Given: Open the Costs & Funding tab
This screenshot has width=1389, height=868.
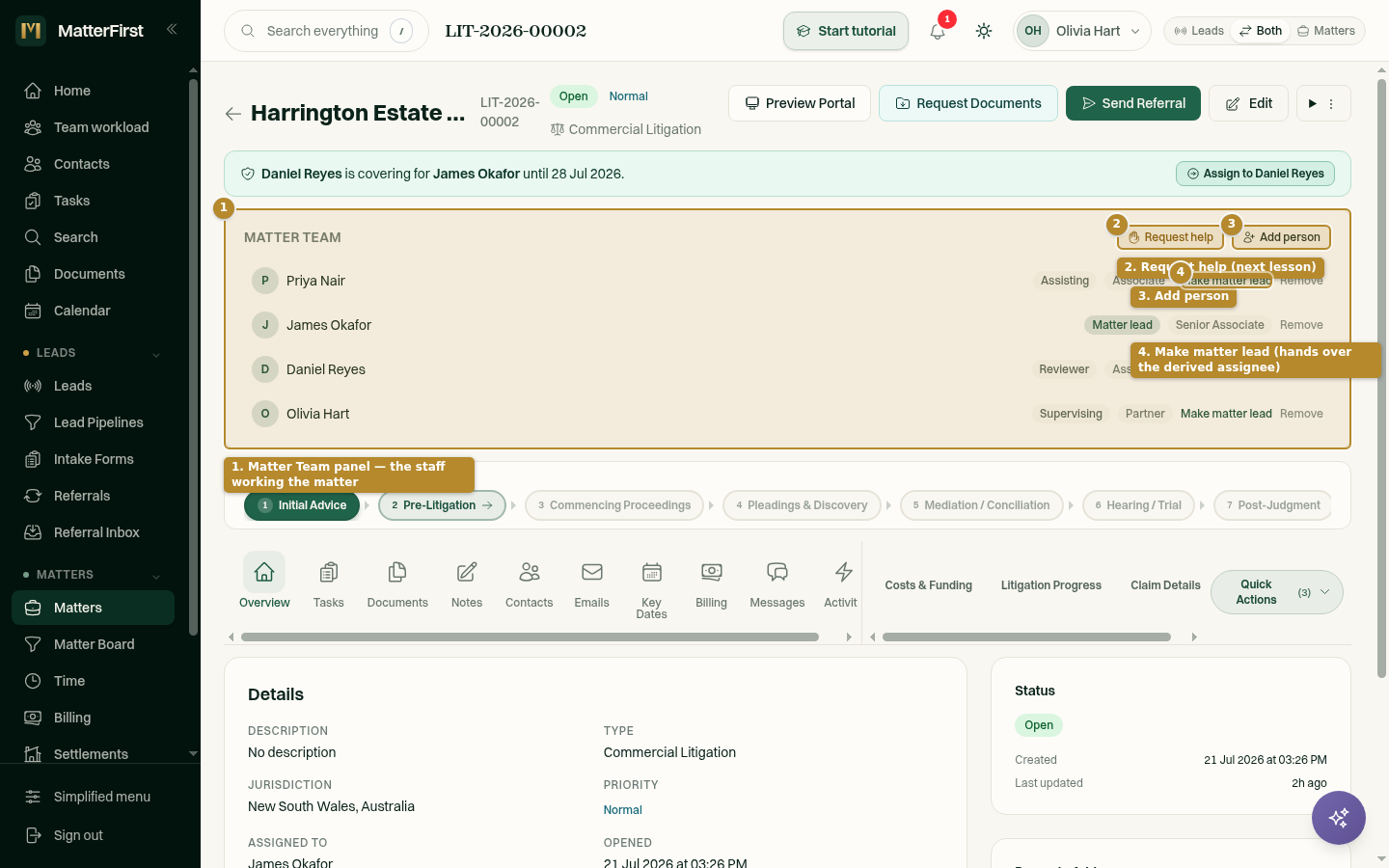Looking at the screenshot, I should [x=928, y=585].
